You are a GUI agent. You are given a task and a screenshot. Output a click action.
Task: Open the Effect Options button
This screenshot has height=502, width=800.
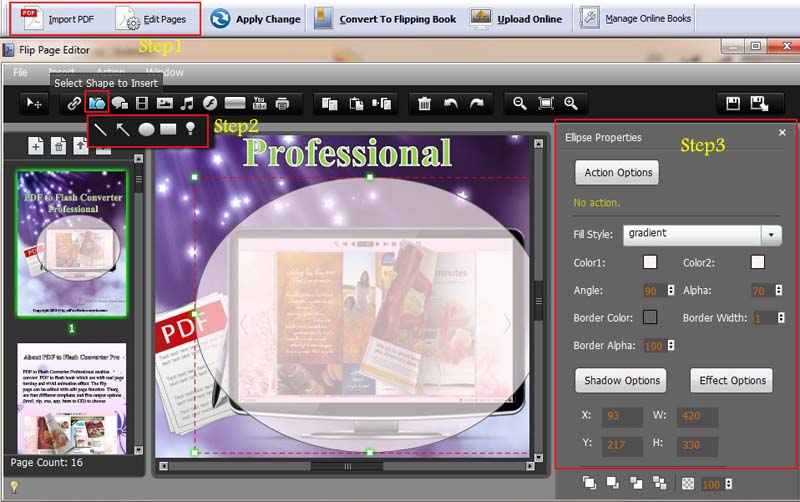coord(732,381)
